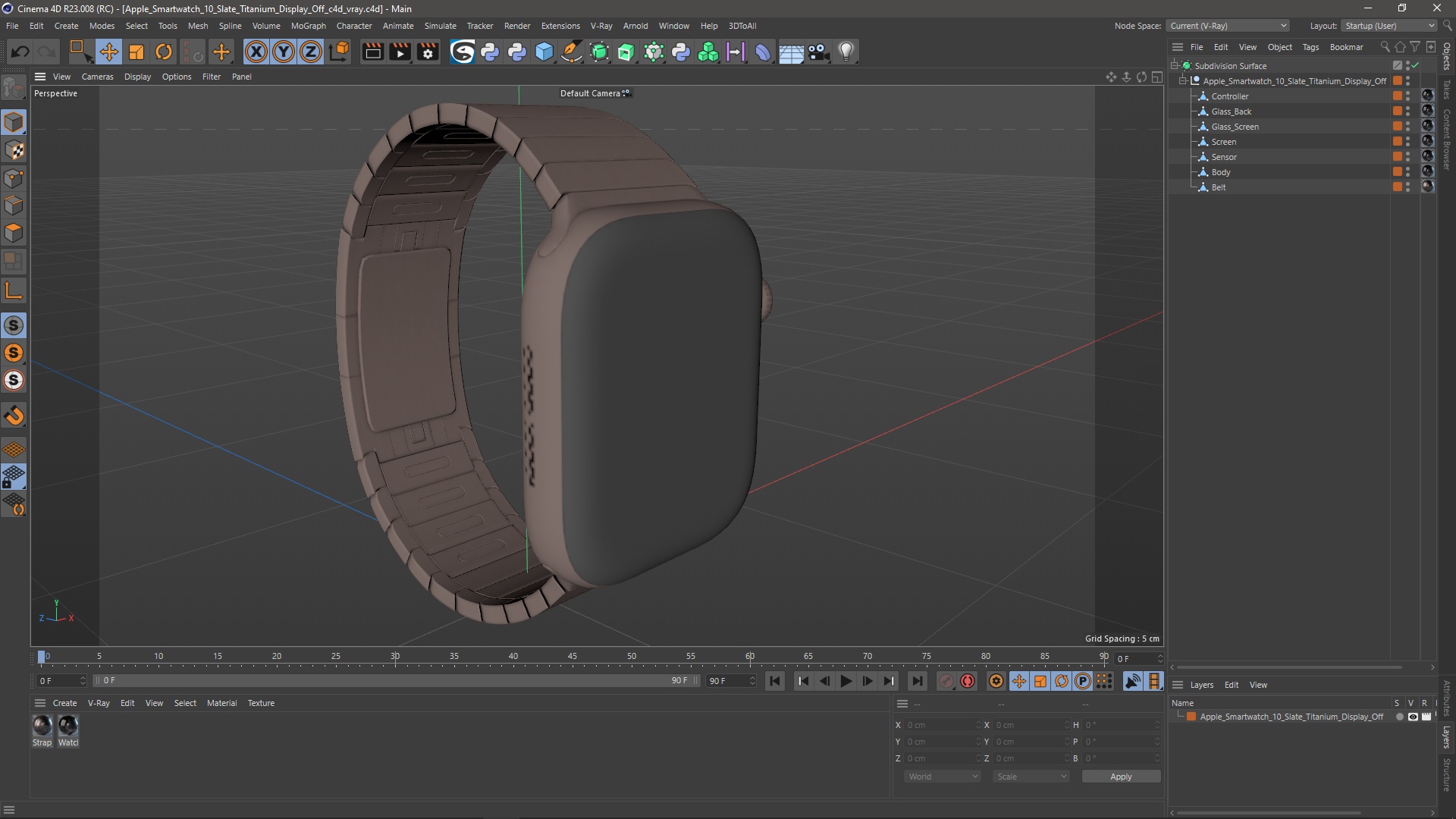Select the Watch material thumbnail
This screenshot has width=1456, height=819.
click(68, 726)
